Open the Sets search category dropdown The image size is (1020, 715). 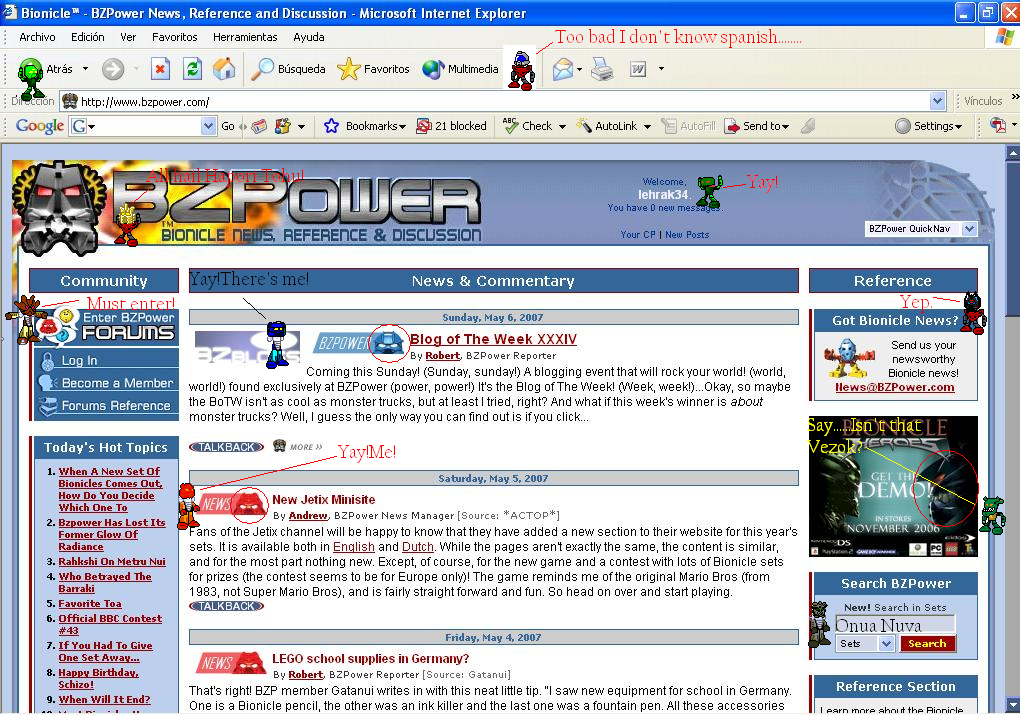pyautogui.click(x=885, y=643)
